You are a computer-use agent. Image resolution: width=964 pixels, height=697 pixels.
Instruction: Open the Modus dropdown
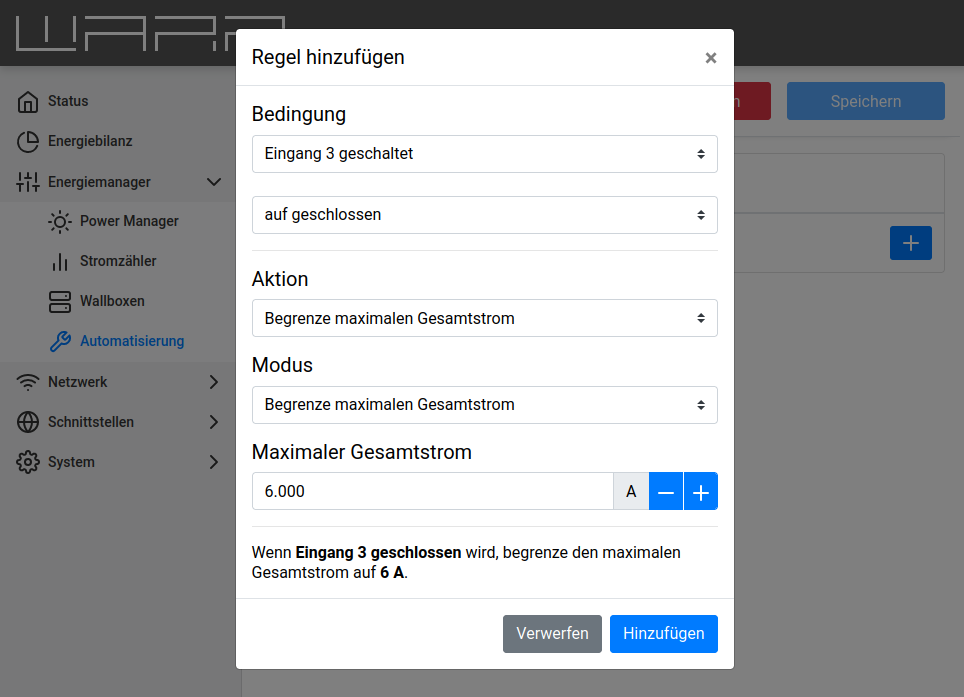[484, 405]
